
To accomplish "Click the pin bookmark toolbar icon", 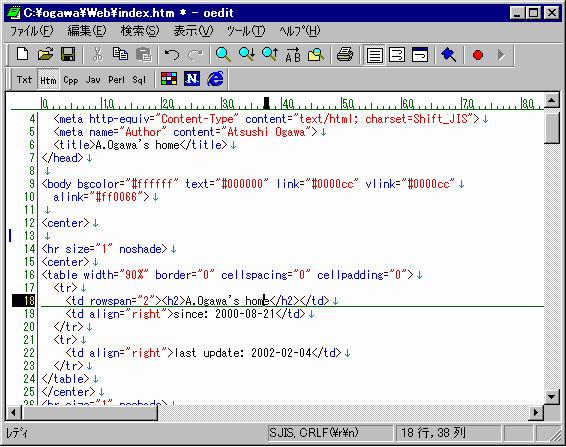I will click(449, 55).
